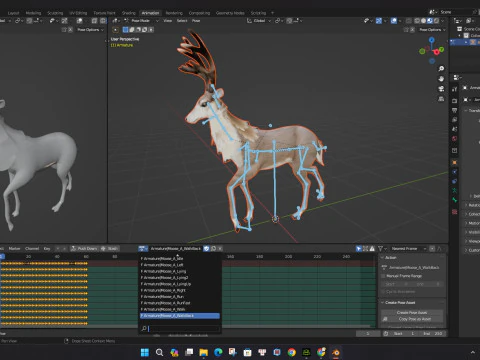The image size is (480, 360).
Task: Click the viewport zoom magnifier icon
Action: (441, 69)
